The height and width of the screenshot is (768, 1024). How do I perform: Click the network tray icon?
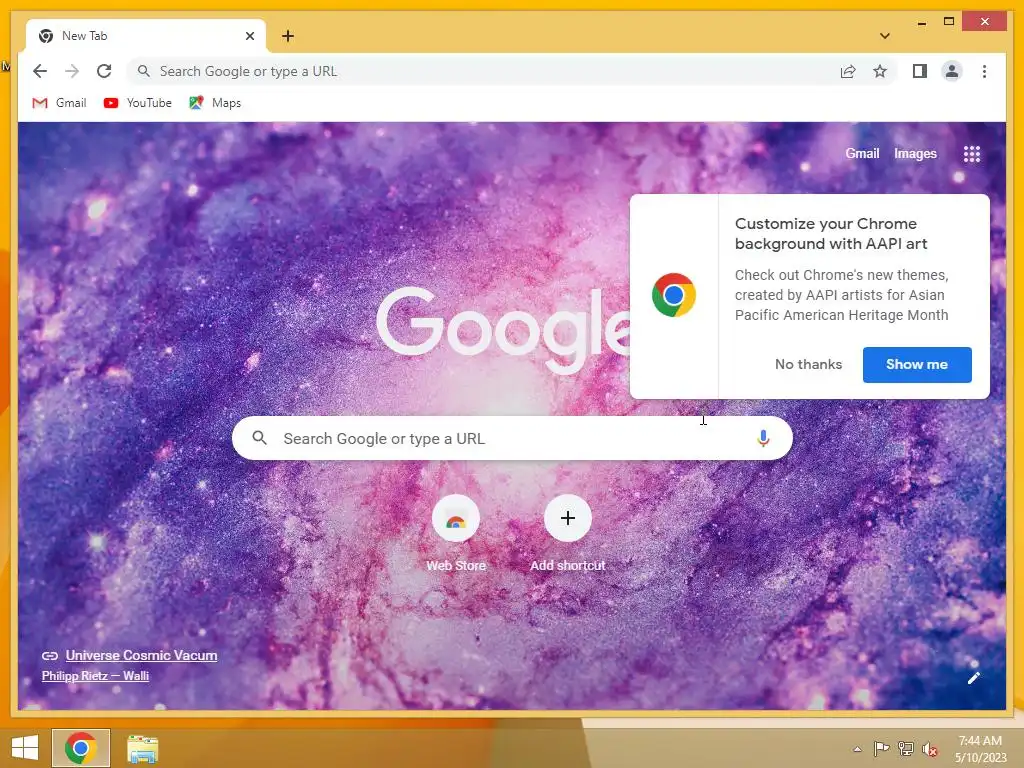pyautogui.click(x=906, y=748)
